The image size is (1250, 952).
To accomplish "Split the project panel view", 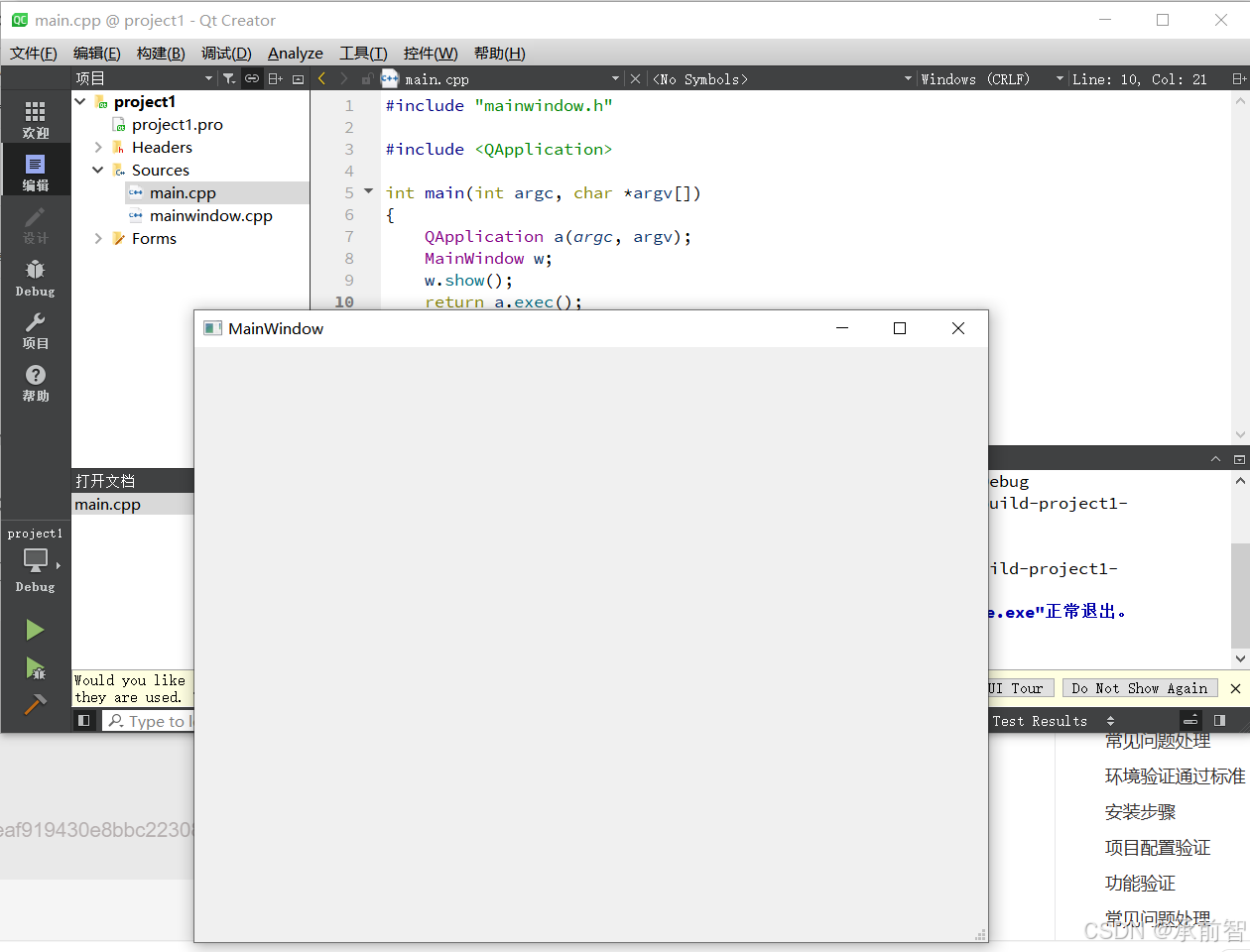I will click(x=276, y=78).
